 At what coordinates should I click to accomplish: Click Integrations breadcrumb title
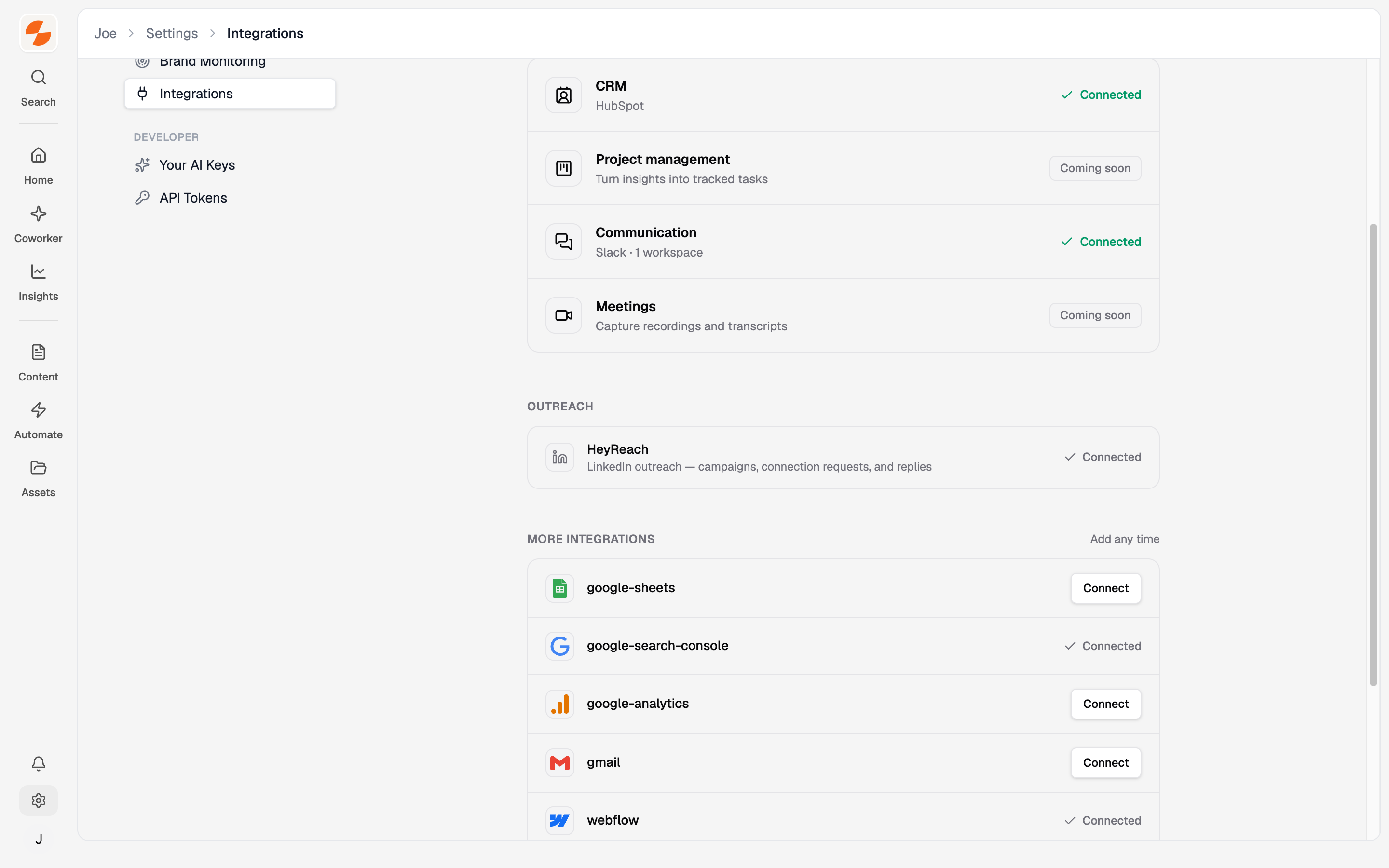(x=265, y=33)
